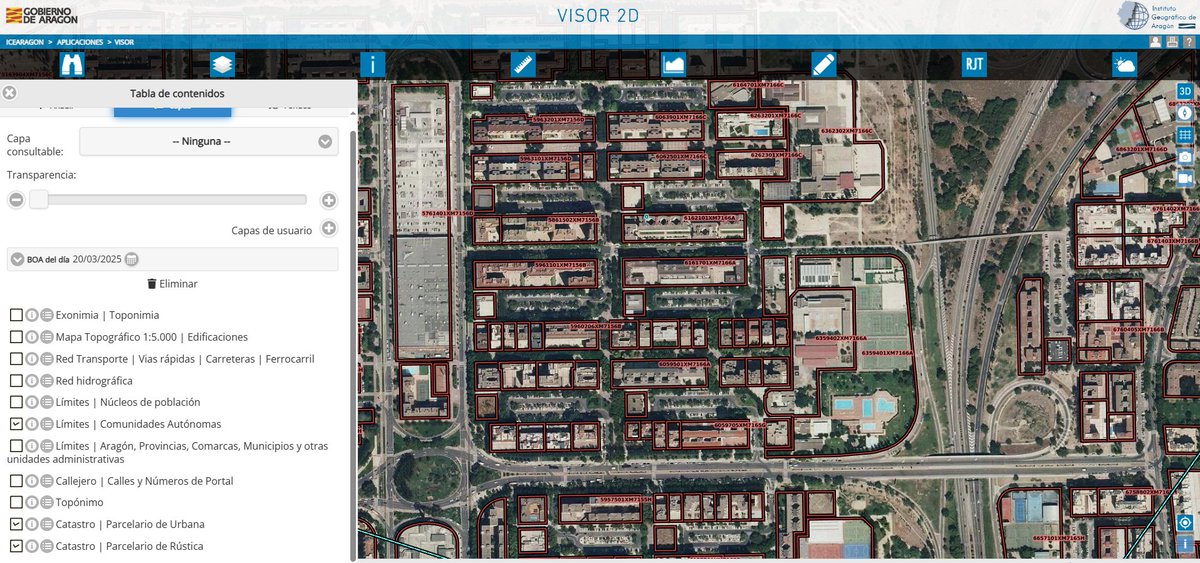Enable Red Transporte layer checkbox

point(16,359)
